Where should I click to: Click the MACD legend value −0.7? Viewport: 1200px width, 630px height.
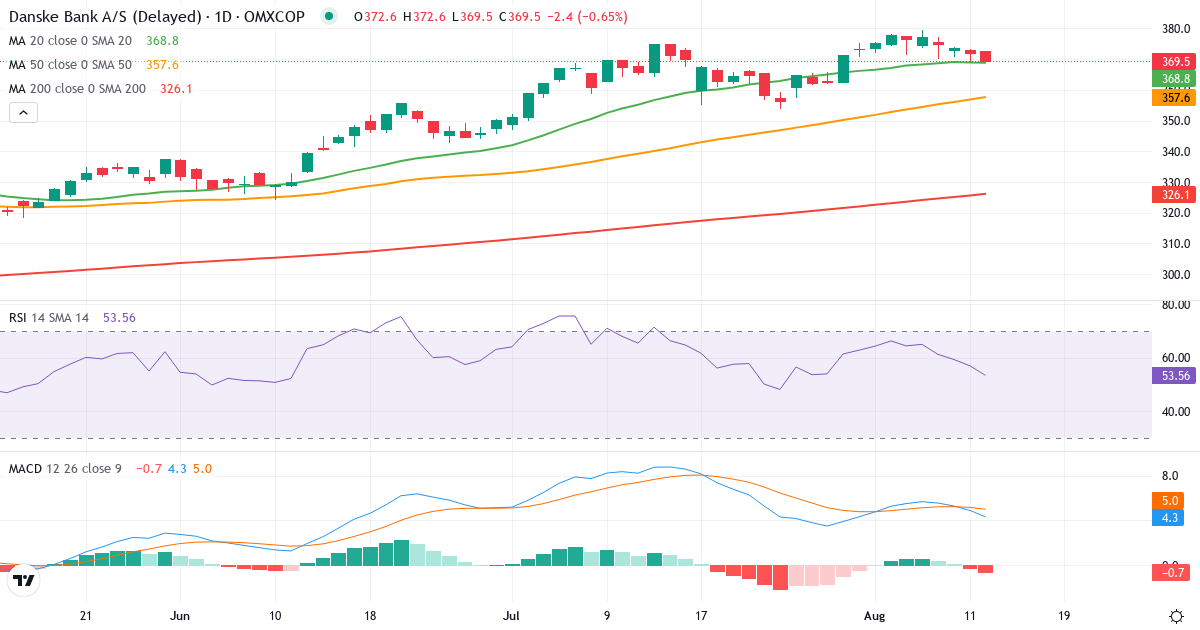click(x=148, y=468)
